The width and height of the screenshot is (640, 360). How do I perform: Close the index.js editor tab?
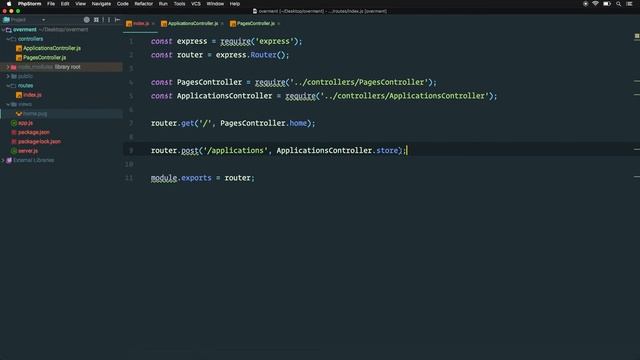[x=153, y=24]
